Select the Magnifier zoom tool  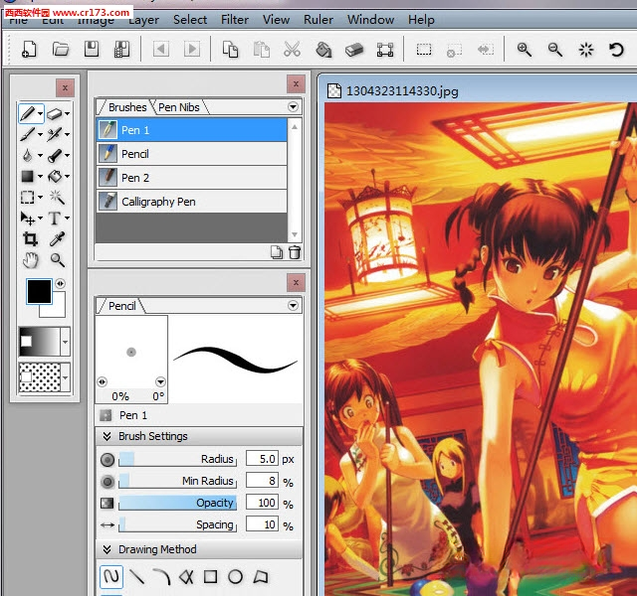57,260
